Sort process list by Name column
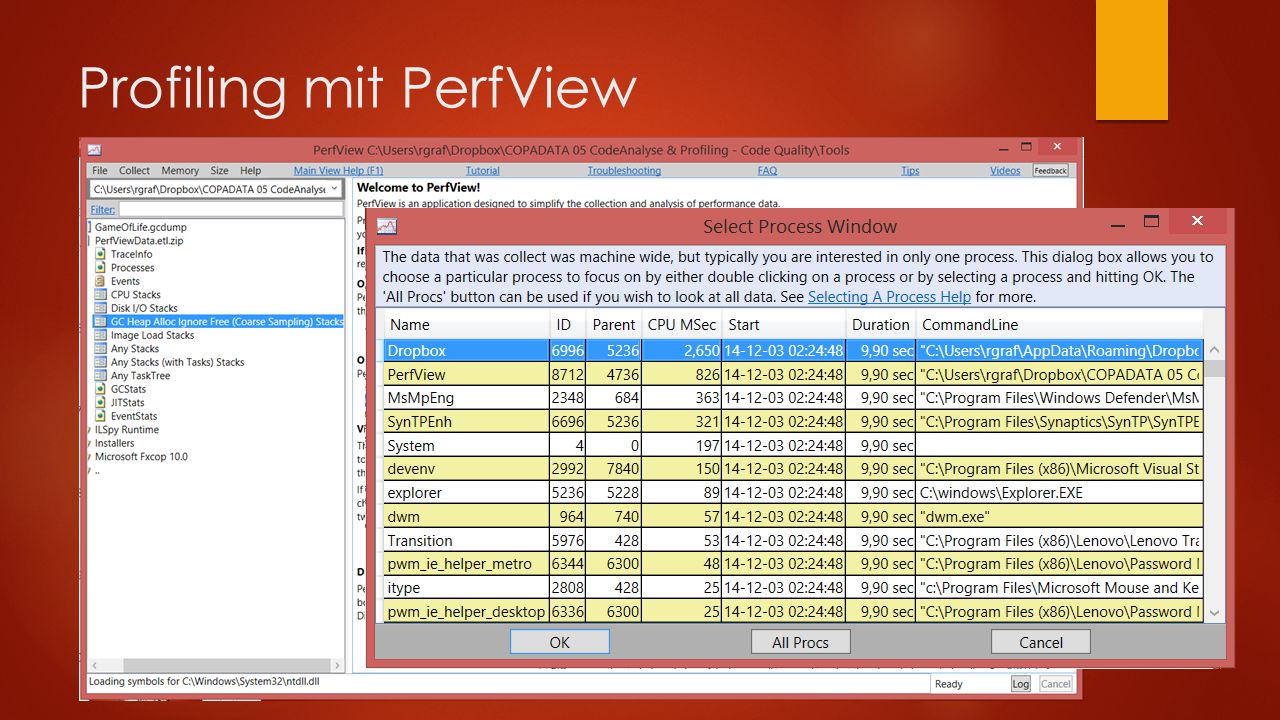Image resolution: width=1280 pixels, height=720 pixels. [x=466, y=324]
